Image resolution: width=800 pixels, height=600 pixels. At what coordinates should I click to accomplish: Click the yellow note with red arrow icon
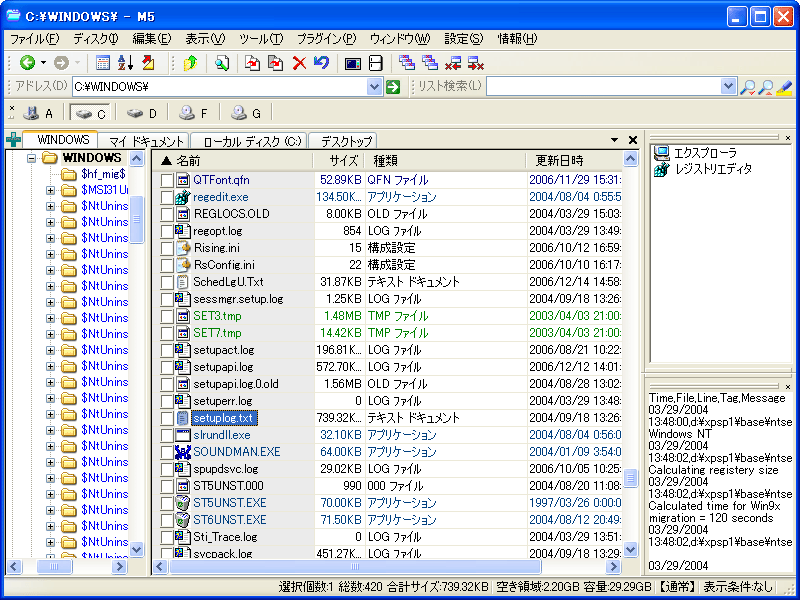148,63
